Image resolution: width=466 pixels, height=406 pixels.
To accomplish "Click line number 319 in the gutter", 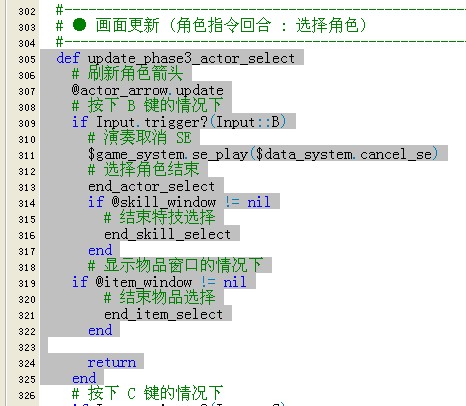I will pos(27,284).
